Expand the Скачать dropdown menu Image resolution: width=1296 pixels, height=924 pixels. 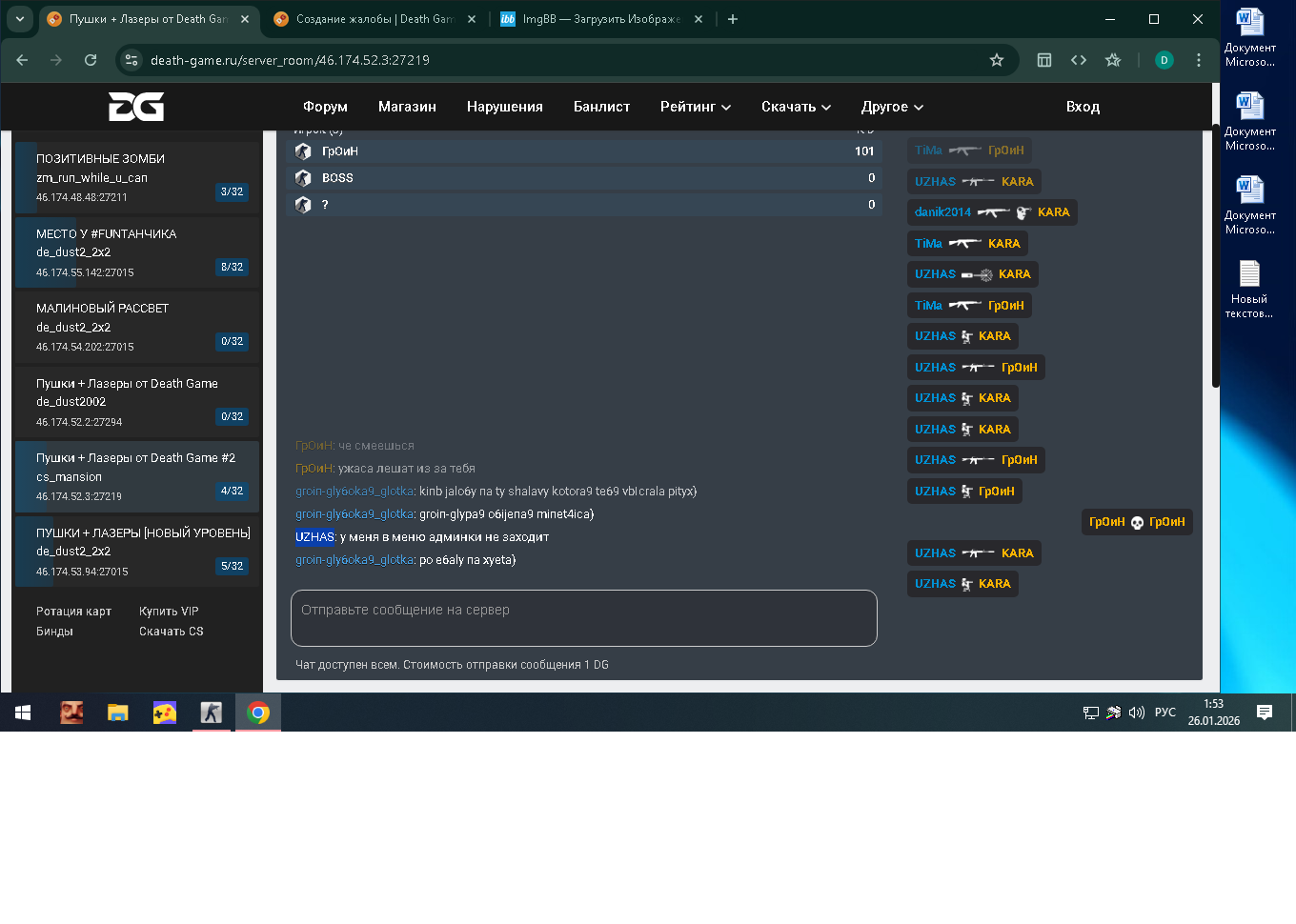pyautogui.click(x=796, y=107)
